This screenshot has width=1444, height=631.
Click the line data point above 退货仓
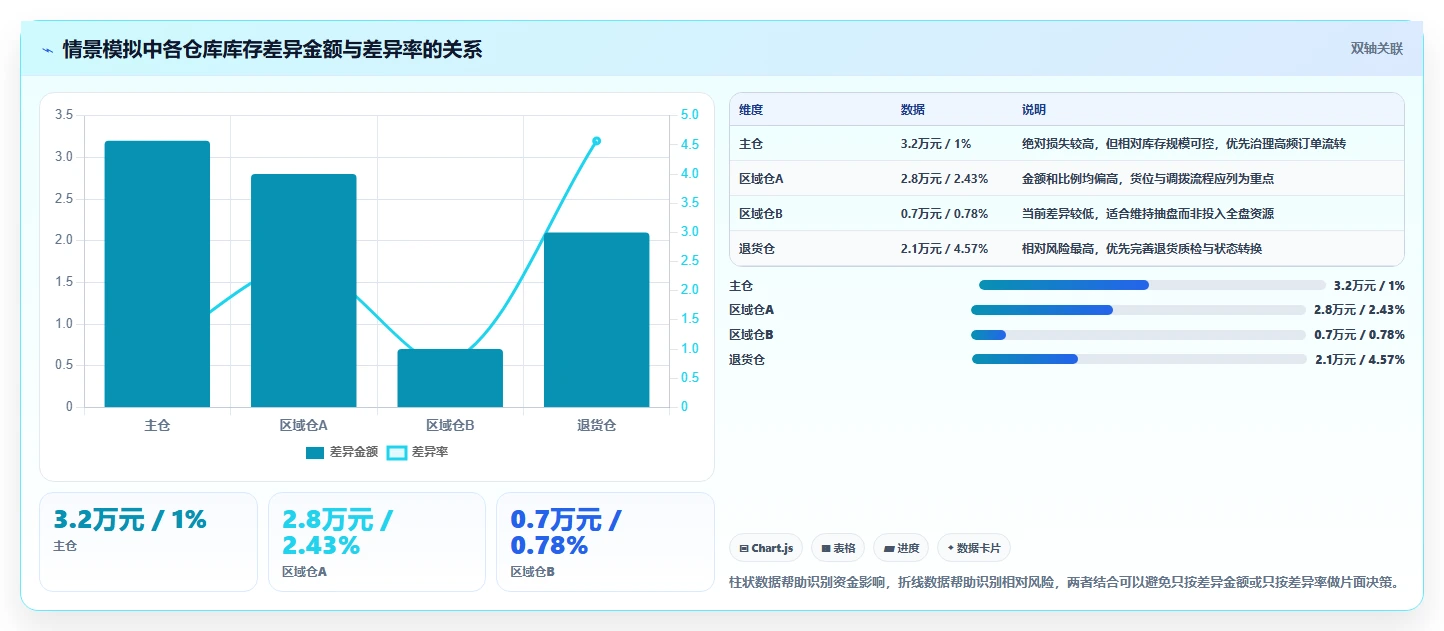[x=596, y=141]
